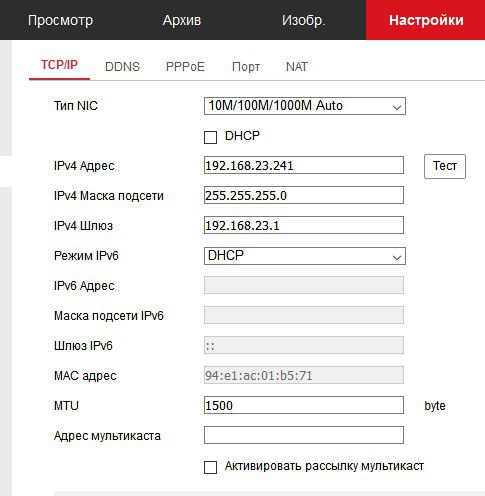Image resolution: width=485 pixels, height=496 pixels.
Task: Enable the DHCP checkbox
Action: tap(210, 137)
